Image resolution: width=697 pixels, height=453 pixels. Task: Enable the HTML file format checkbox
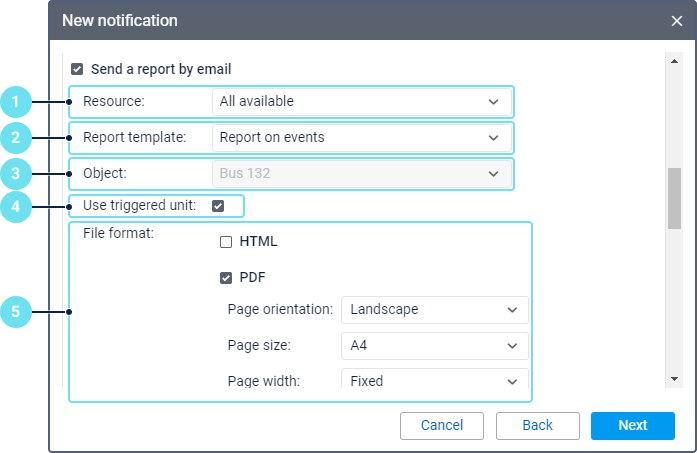[226, 242]
